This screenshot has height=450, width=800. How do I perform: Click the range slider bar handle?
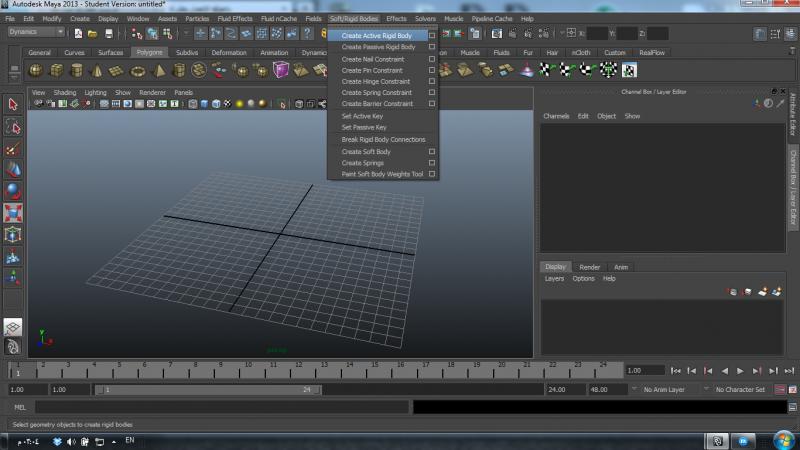coord(208,390)
